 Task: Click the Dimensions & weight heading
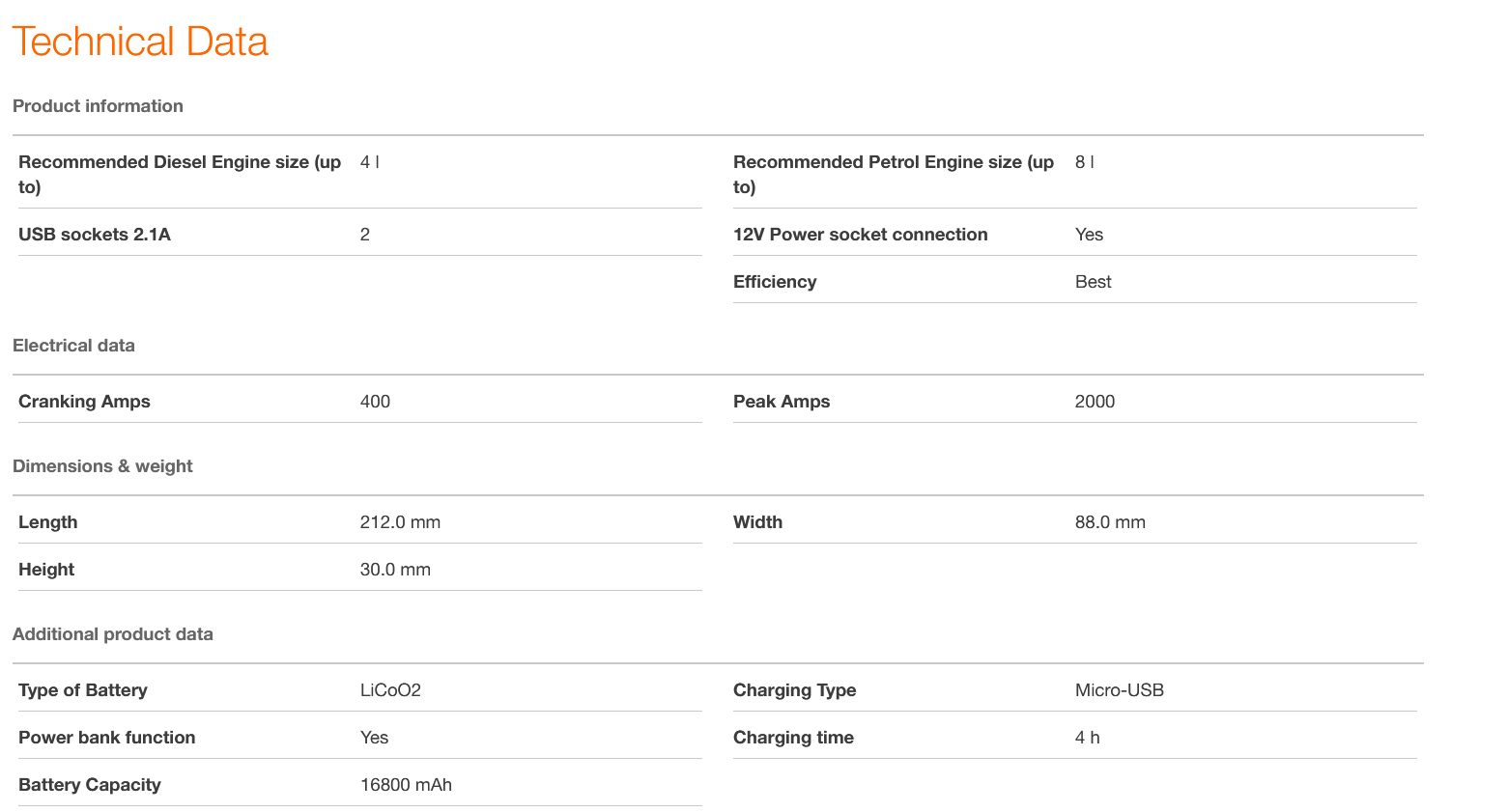102,466
